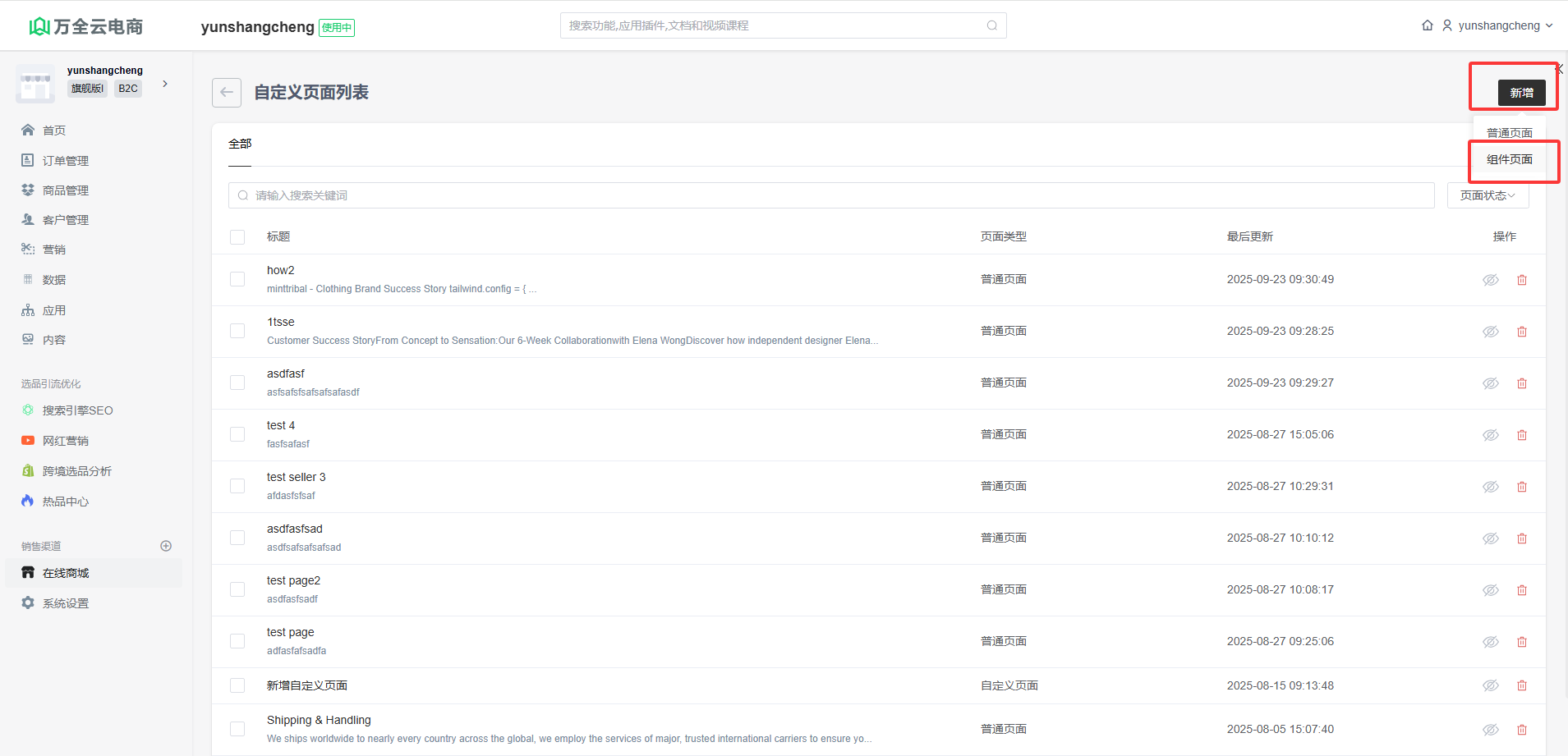This screenshot has width=1568, height=756.
Task: Tick the checkbox for asdfasf row
Action: click(x=237, y=383)
